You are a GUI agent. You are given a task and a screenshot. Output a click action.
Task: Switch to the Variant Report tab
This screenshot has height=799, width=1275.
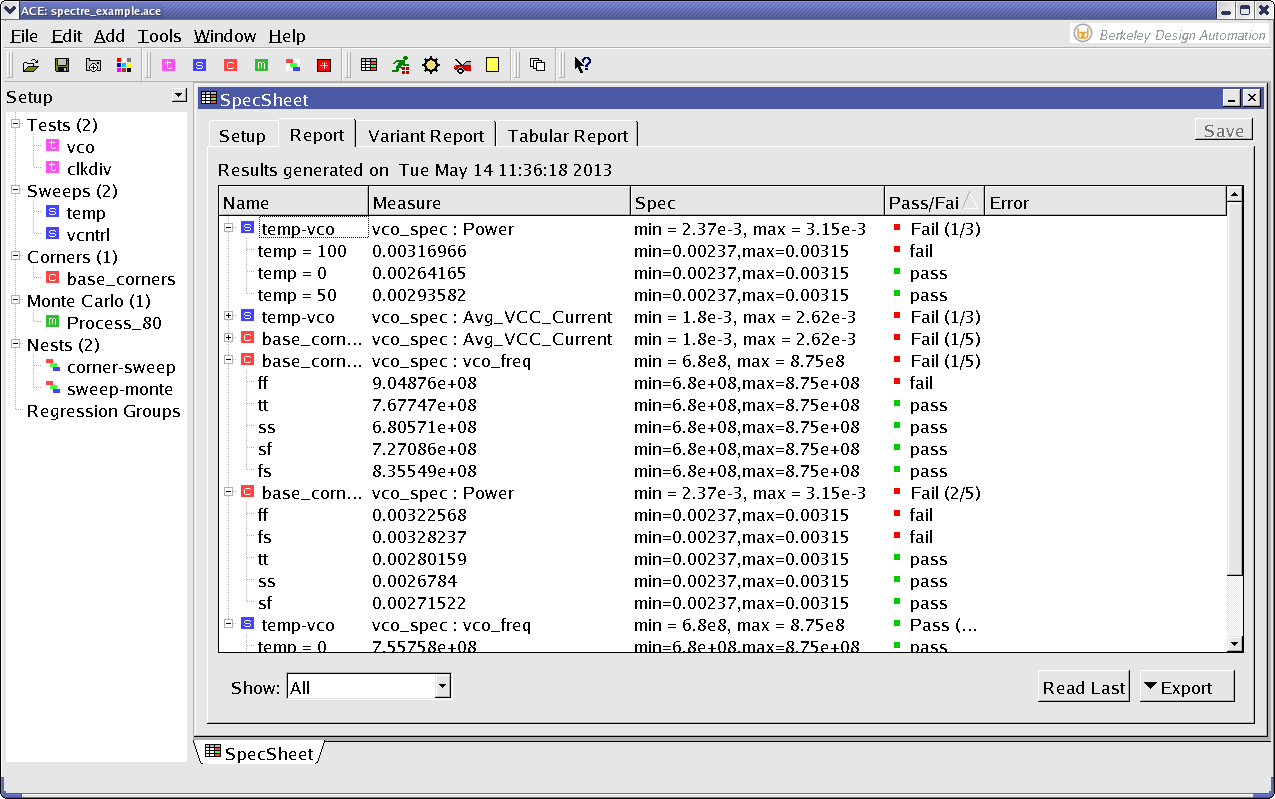click(426, 136)
